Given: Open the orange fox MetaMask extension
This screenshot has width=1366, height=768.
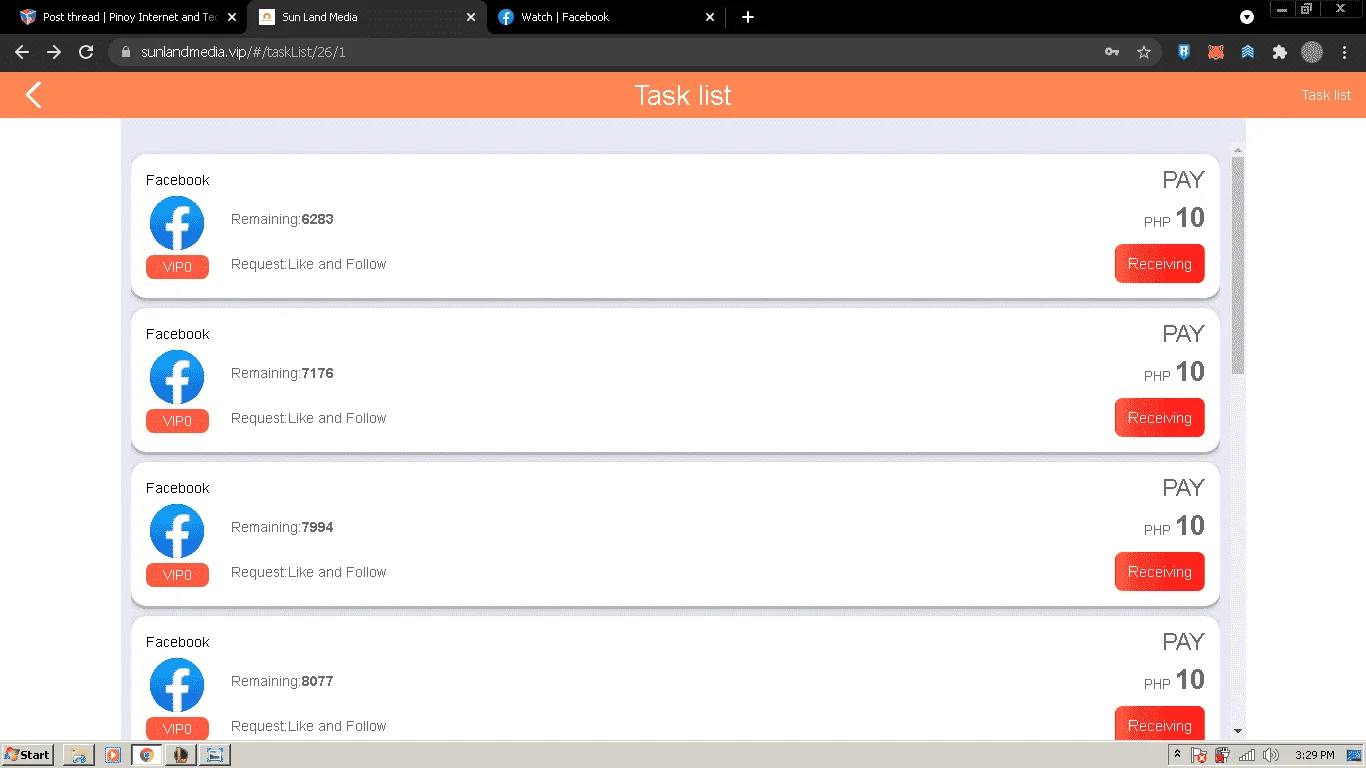Looking at the screenshot, I should tap(1216, 52).
